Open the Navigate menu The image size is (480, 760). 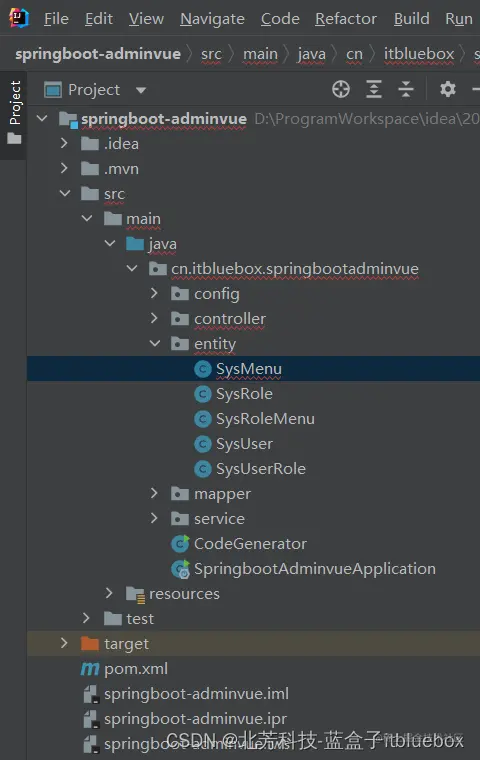click(212, 19)
